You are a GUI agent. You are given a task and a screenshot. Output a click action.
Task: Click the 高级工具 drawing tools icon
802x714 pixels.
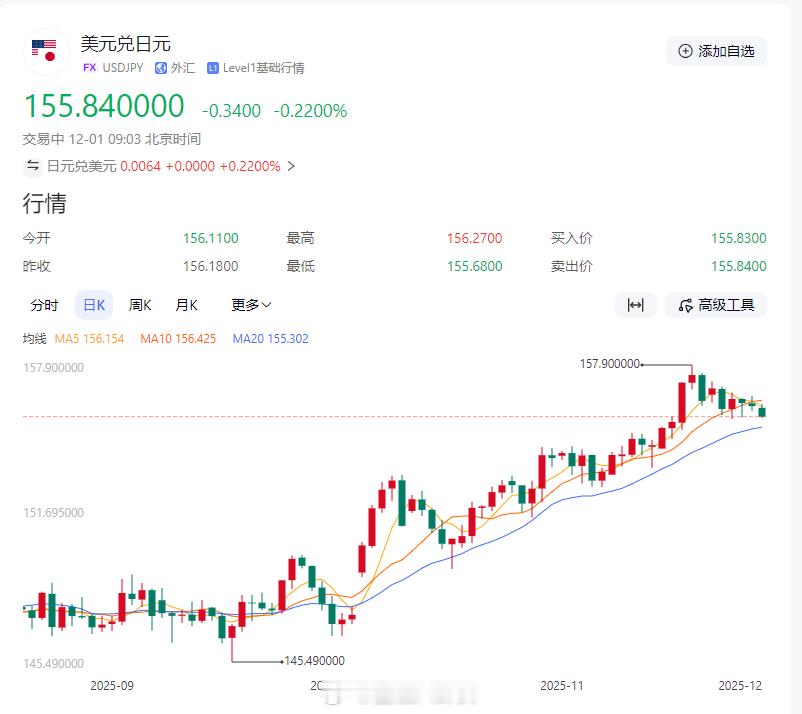point(685,306)
